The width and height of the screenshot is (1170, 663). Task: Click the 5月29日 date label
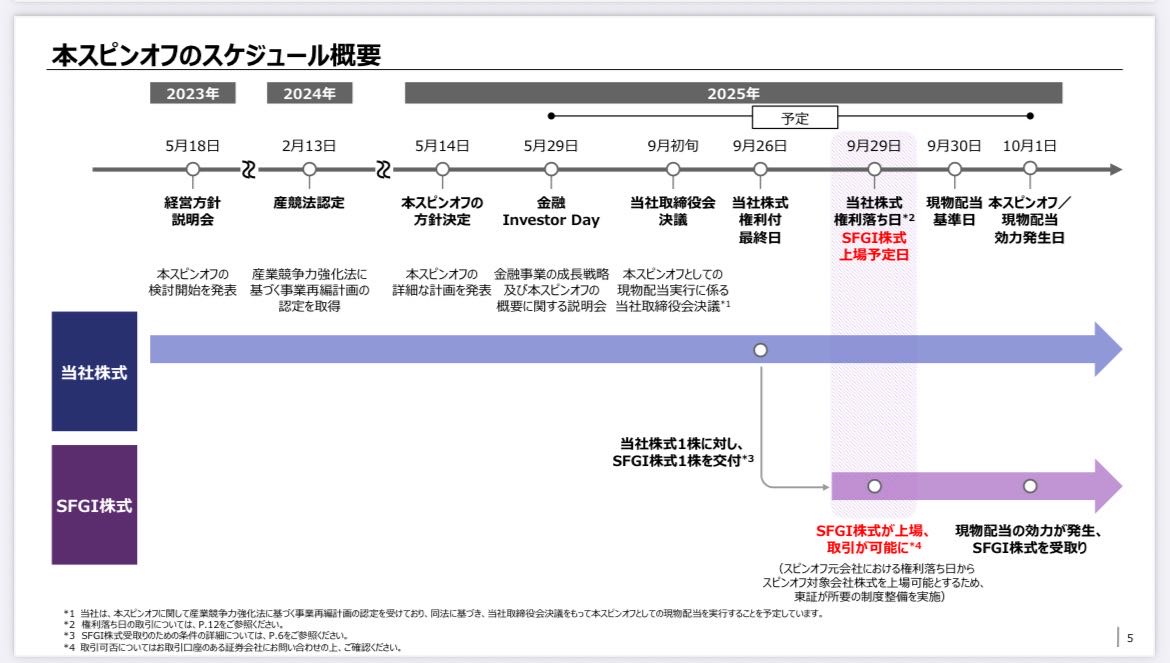pyautogui.click(x=551, y=145)
